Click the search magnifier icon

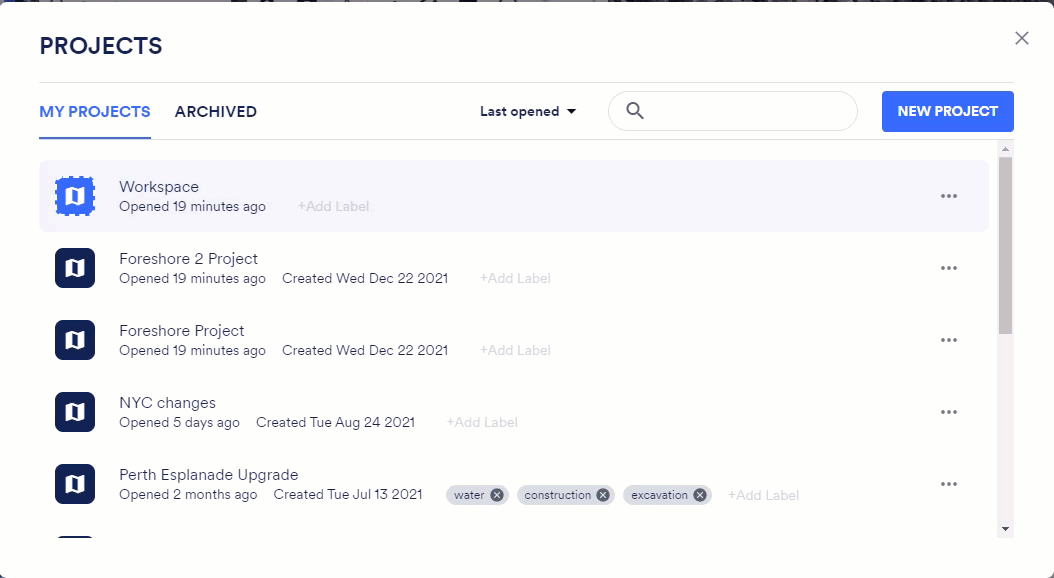tap(635, 110)
